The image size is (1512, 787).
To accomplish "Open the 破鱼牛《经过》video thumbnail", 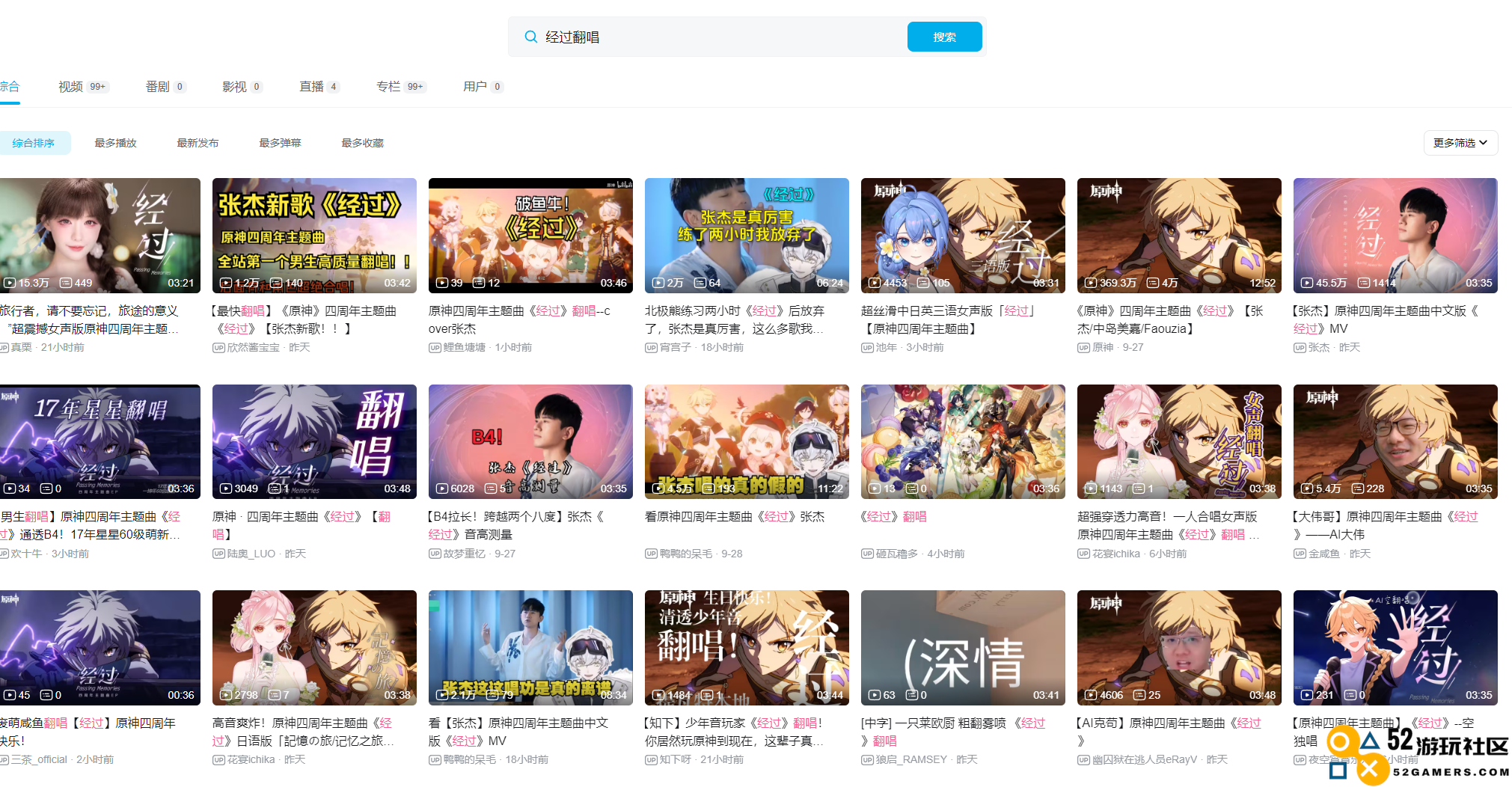I will [x=530, y=235].
